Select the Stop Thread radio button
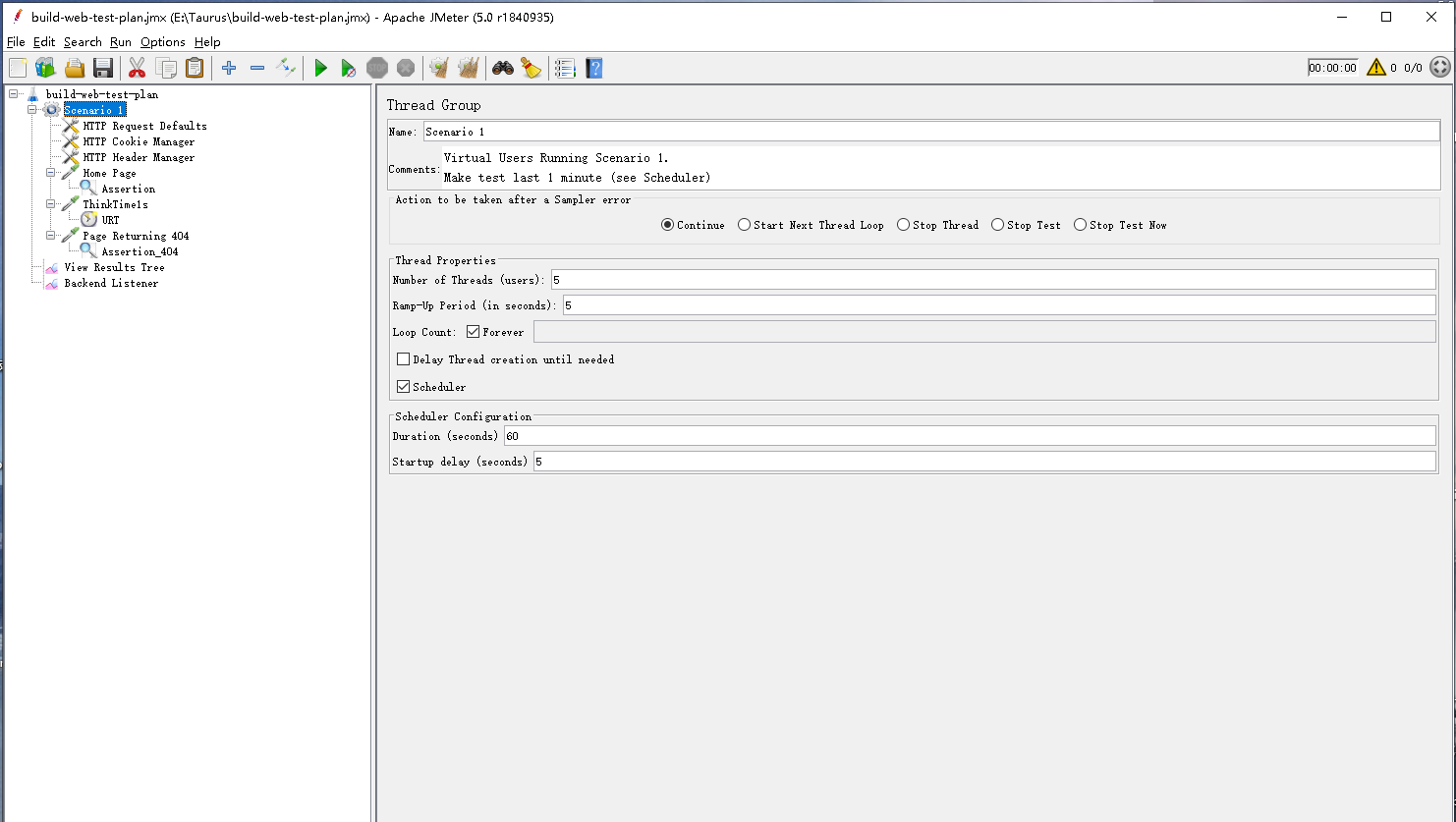This screenshot has height=822, width=1456. (904, 225)
